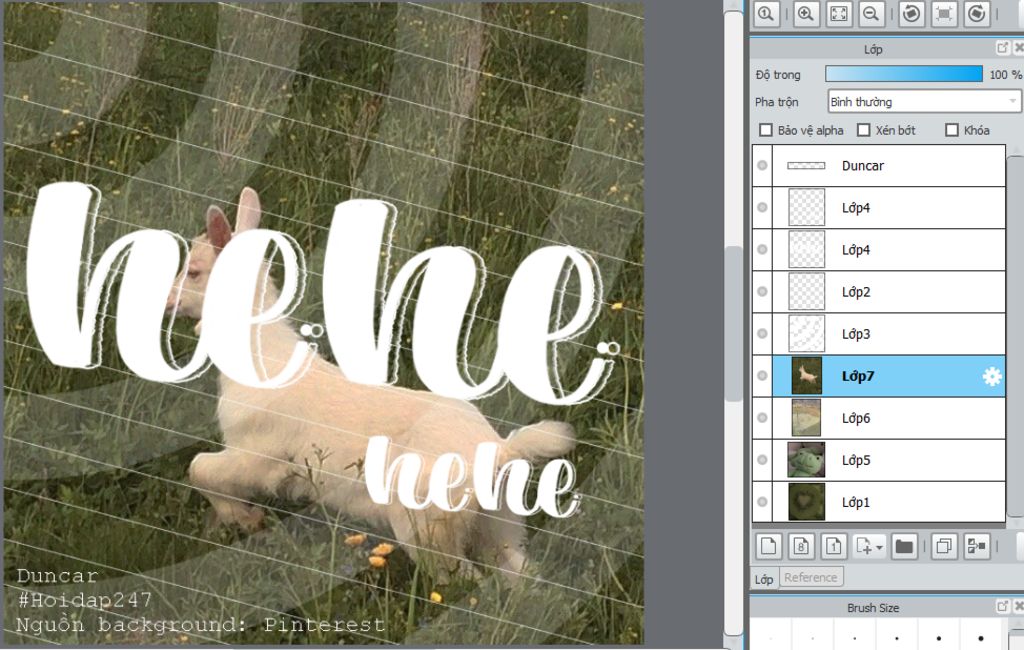Toggle visibility of Lớp7 layer
The height and width of the screenshot is (650, 1024).
762,376
